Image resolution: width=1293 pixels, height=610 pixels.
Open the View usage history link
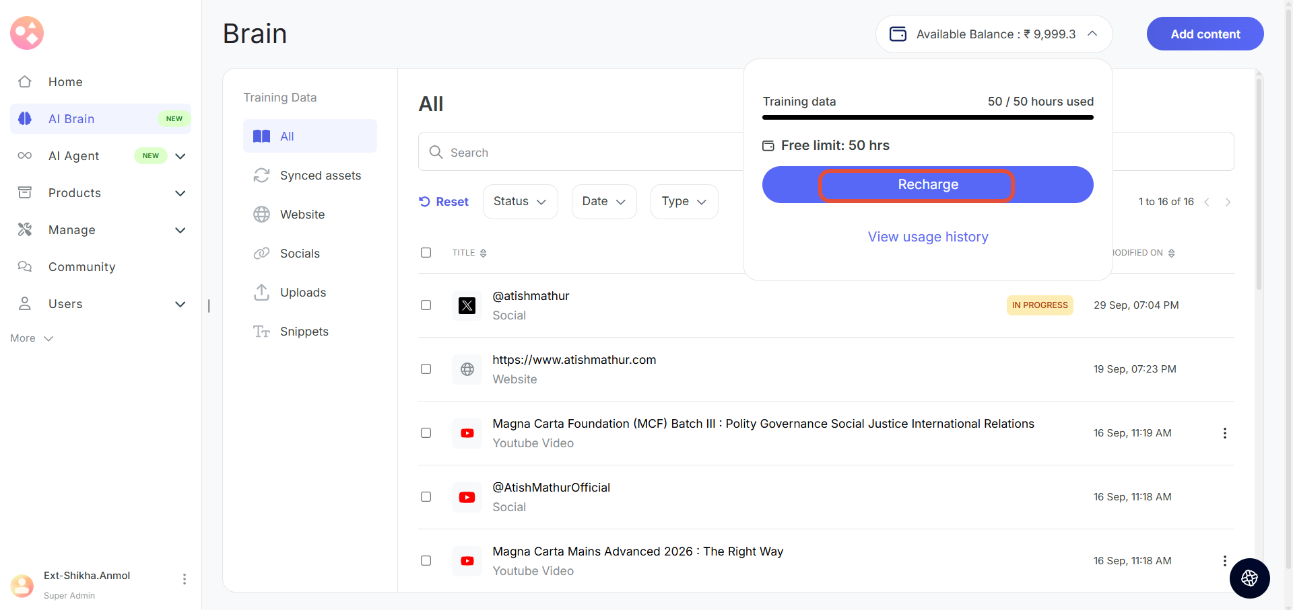[x=927, y=237]
